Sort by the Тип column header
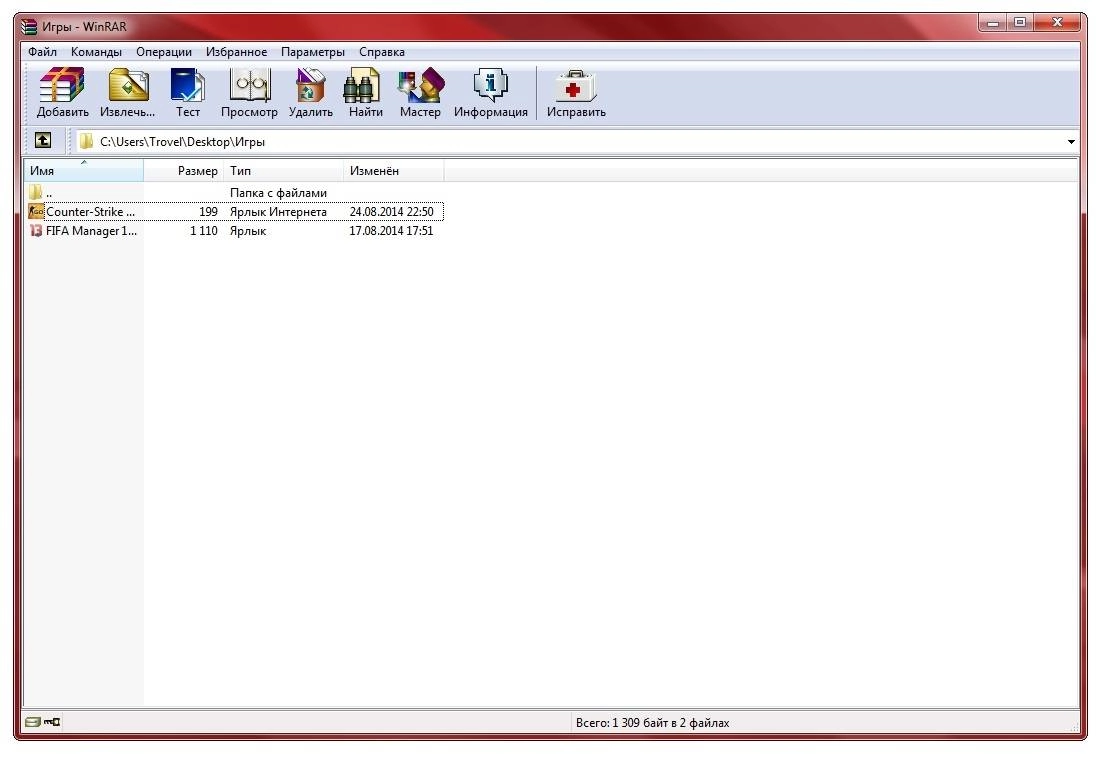Image resolution: width=1105 pixels, height=760 pixels. tap(284, 171)
